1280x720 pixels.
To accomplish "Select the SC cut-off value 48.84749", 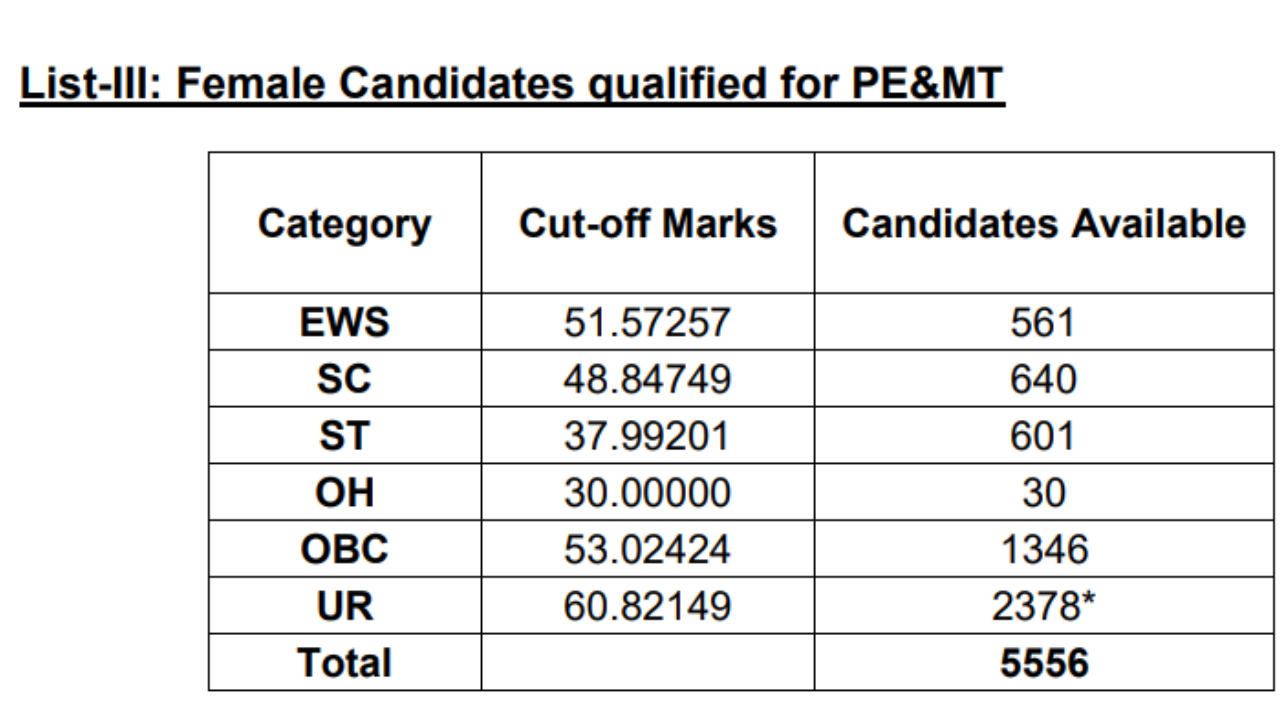I will click(647, 379).
